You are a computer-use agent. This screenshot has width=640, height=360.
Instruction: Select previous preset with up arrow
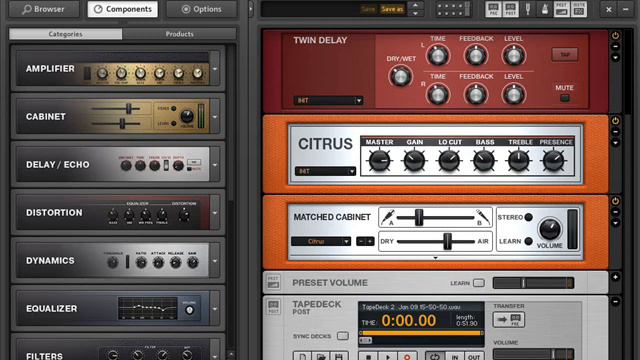(x=416, y=5)
